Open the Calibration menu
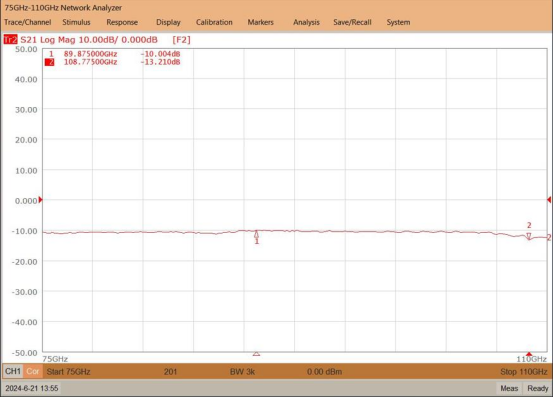This screenshot has width=554, height=397. tap(214, 22)
